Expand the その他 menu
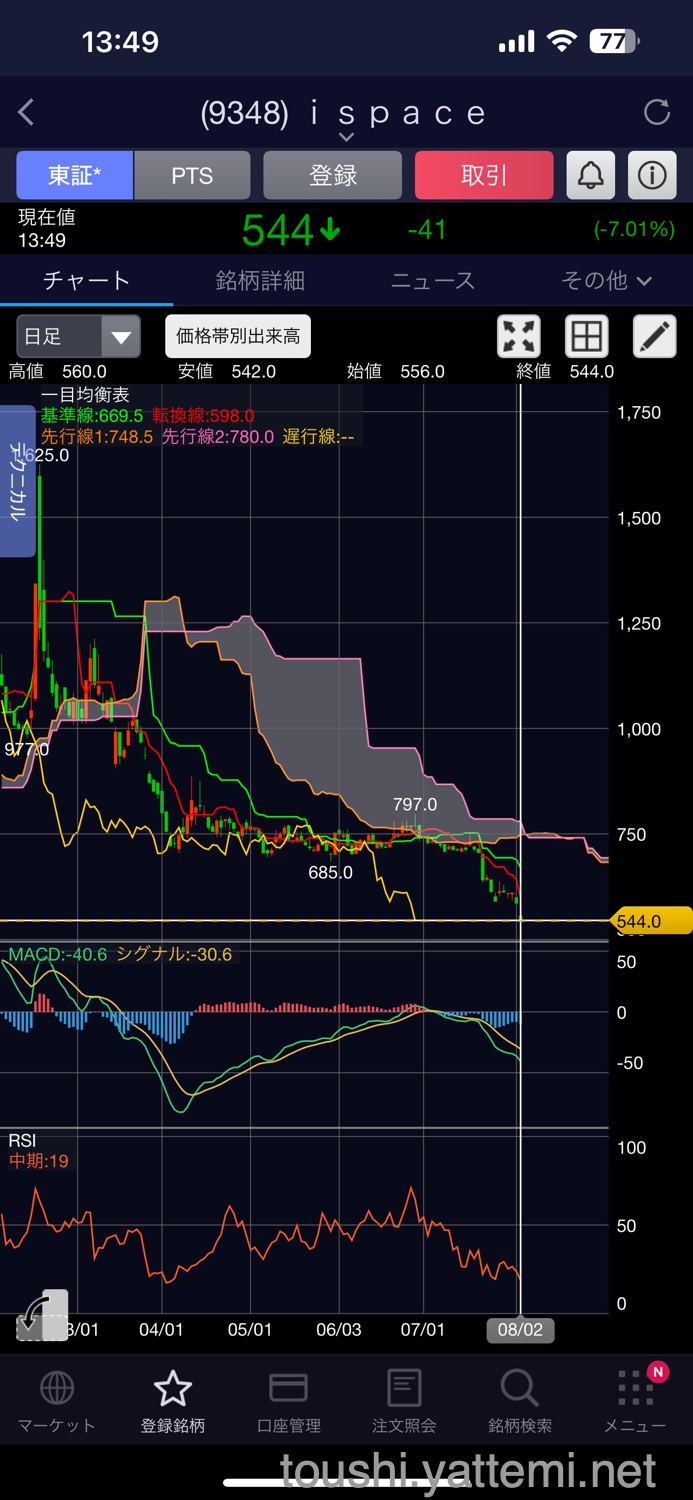Viewport: 693px width, 1500px height. pos(606,281)
